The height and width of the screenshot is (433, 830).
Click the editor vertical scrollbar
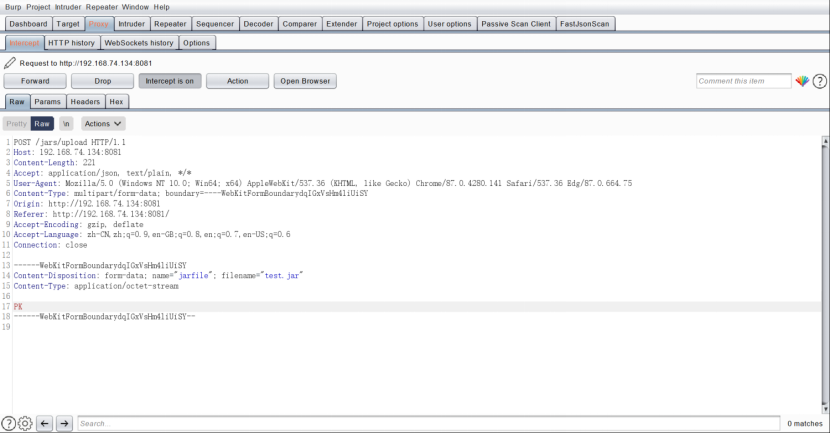pyautogui.click(x=825, y=275)
